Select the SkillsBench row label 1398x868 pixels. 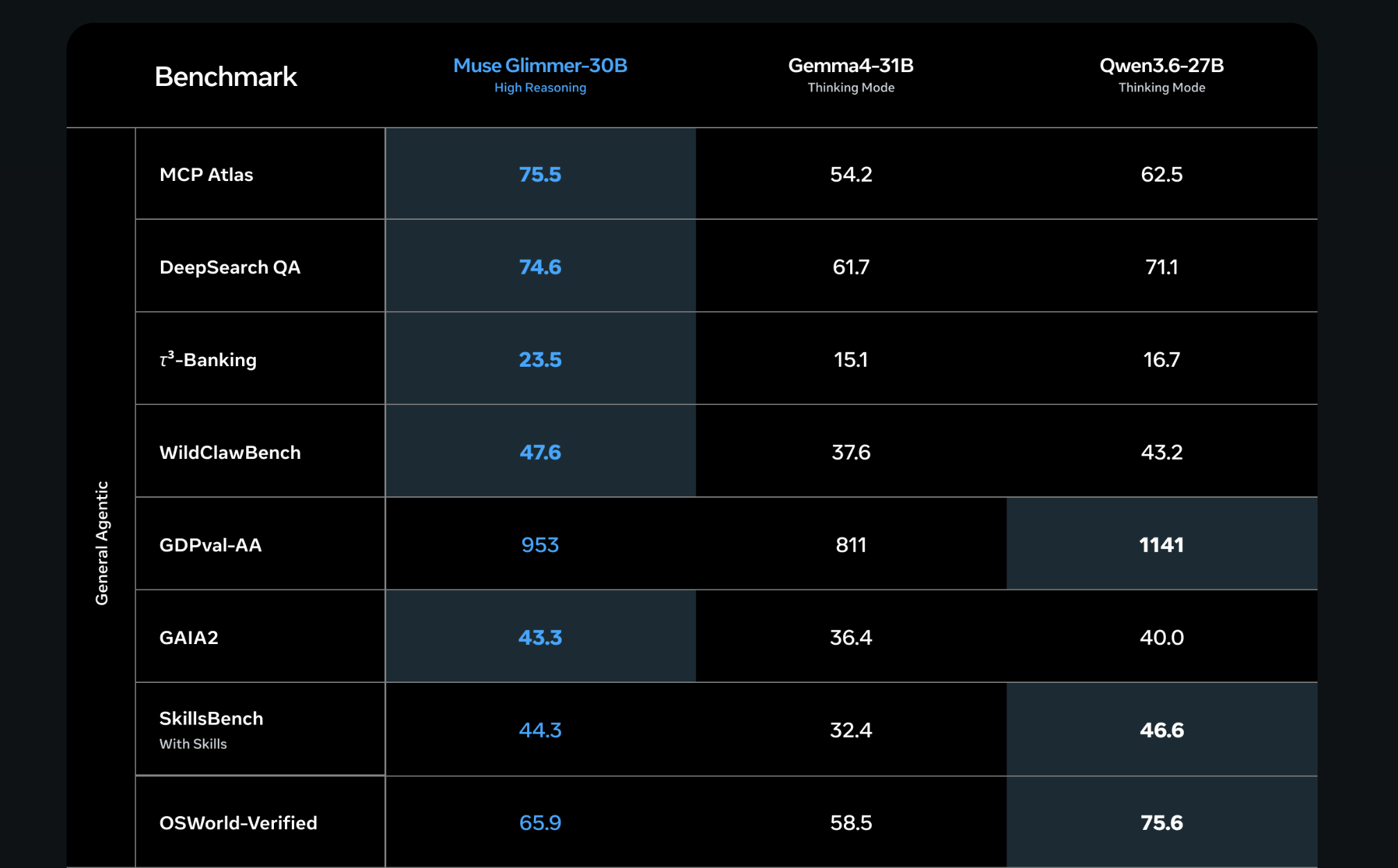211,719
